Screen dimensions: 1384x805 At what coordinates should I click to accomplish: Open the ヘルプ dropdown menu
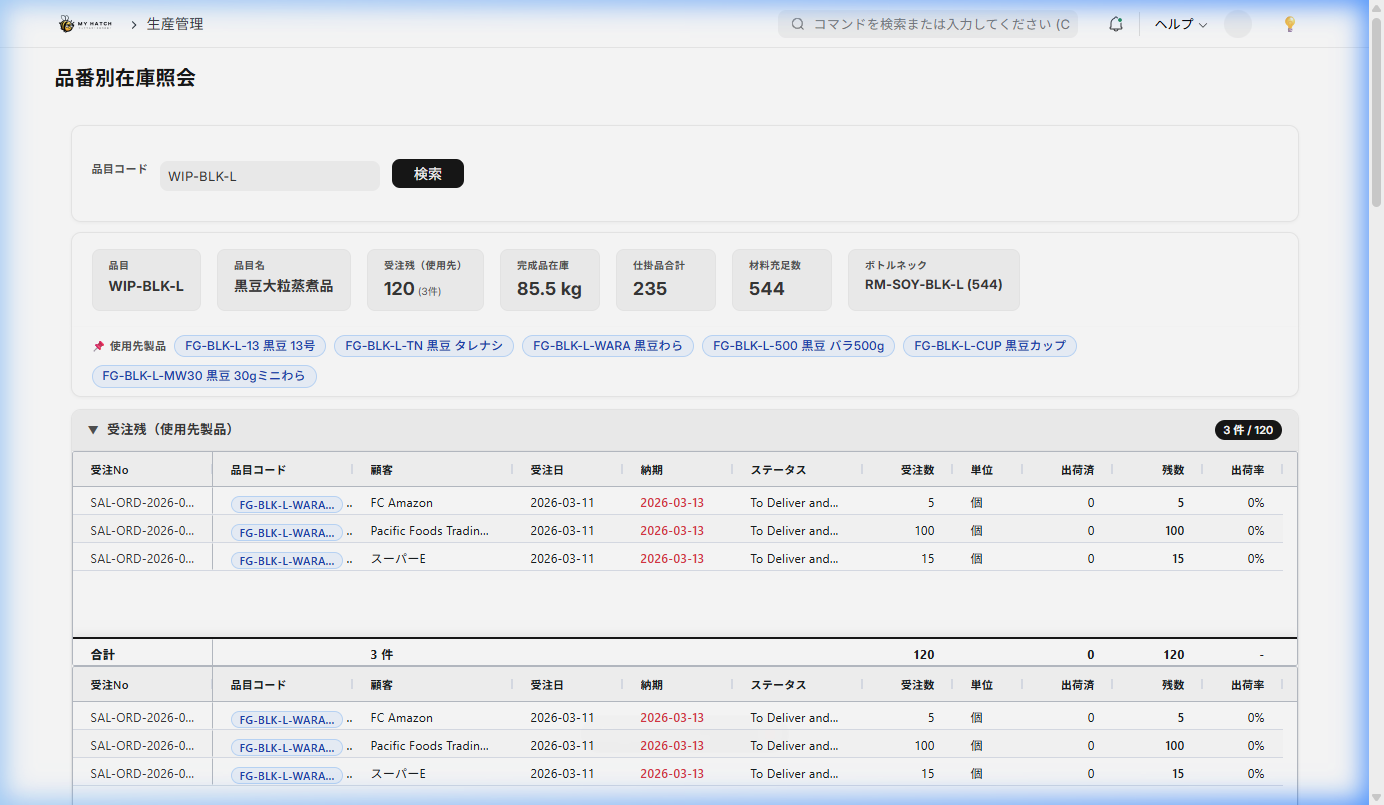(x=1179, y=23)
